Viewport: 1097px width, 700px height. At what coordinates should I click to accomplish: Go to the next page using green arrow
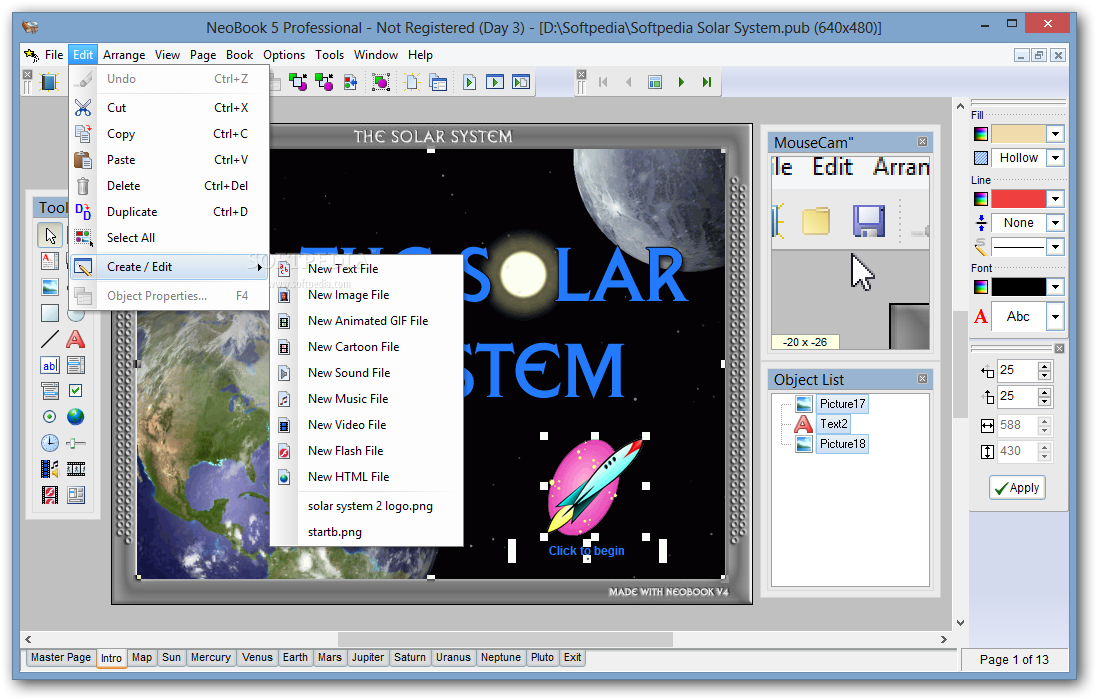681,82
